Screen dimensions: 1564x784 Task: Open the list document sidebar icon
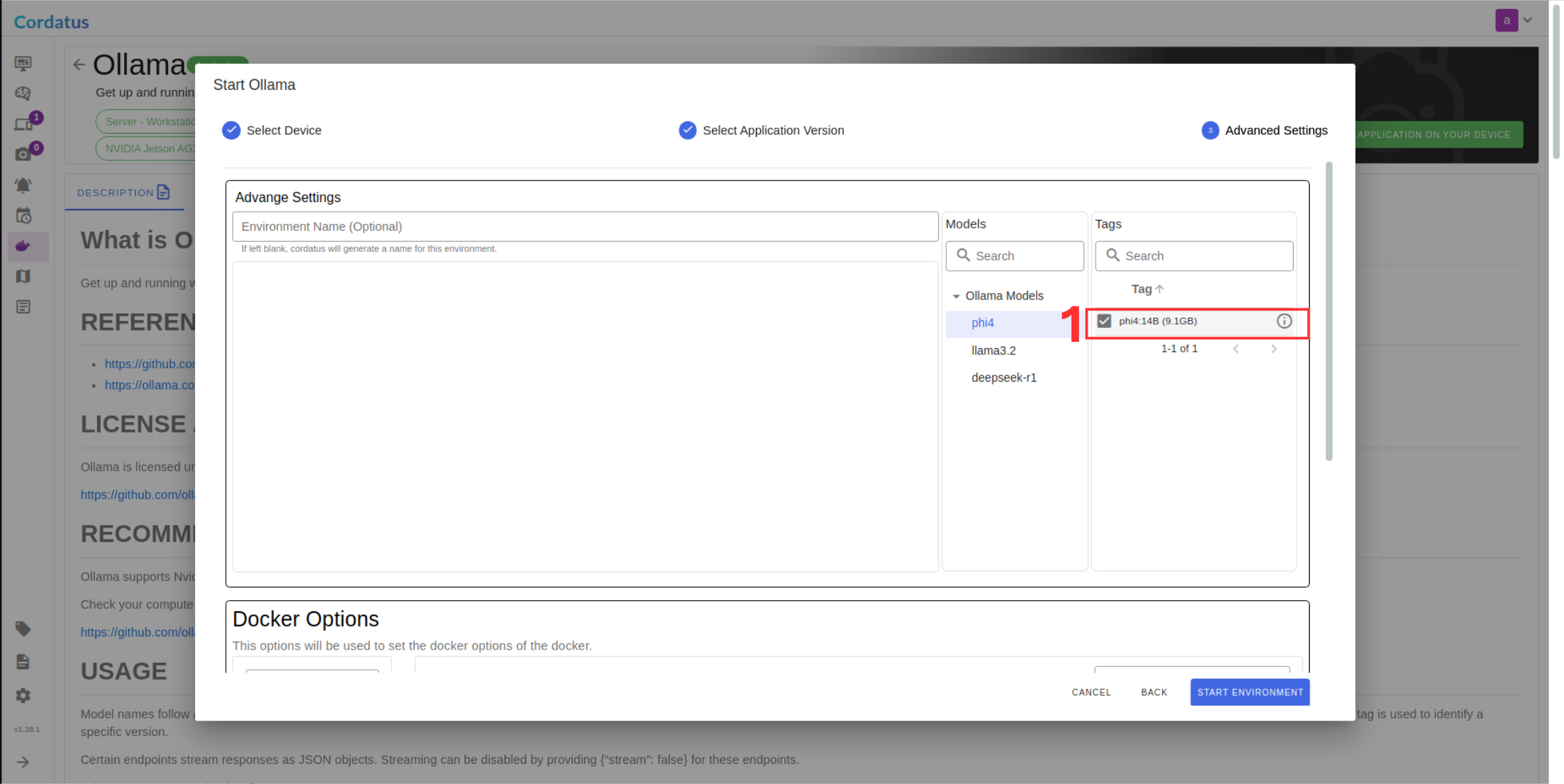[23, 307]
